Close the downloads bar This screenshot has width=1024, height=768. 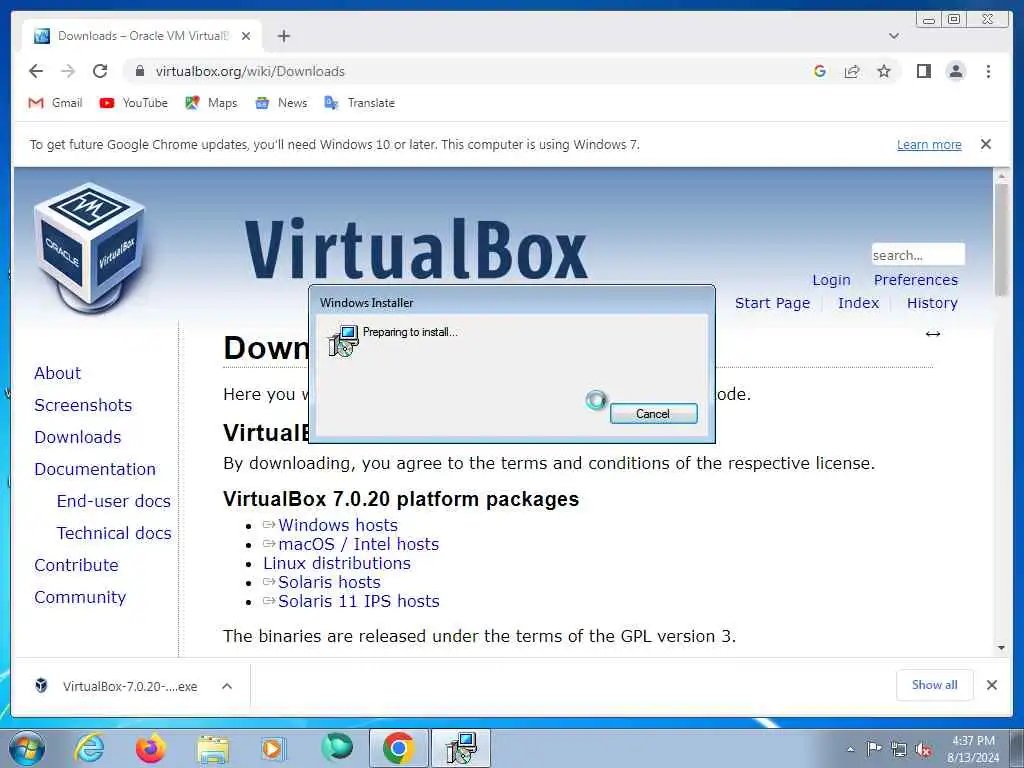[991, 684]
